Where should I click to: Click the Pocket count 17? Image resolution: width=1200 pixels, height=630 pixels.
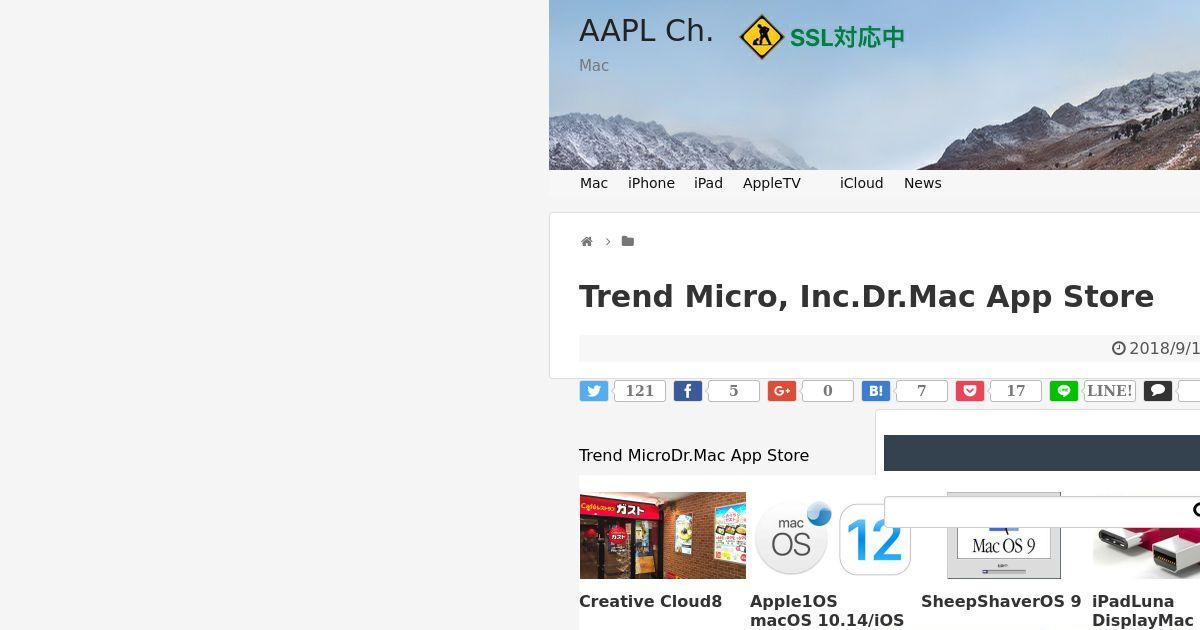click(x=1016, y=391)
